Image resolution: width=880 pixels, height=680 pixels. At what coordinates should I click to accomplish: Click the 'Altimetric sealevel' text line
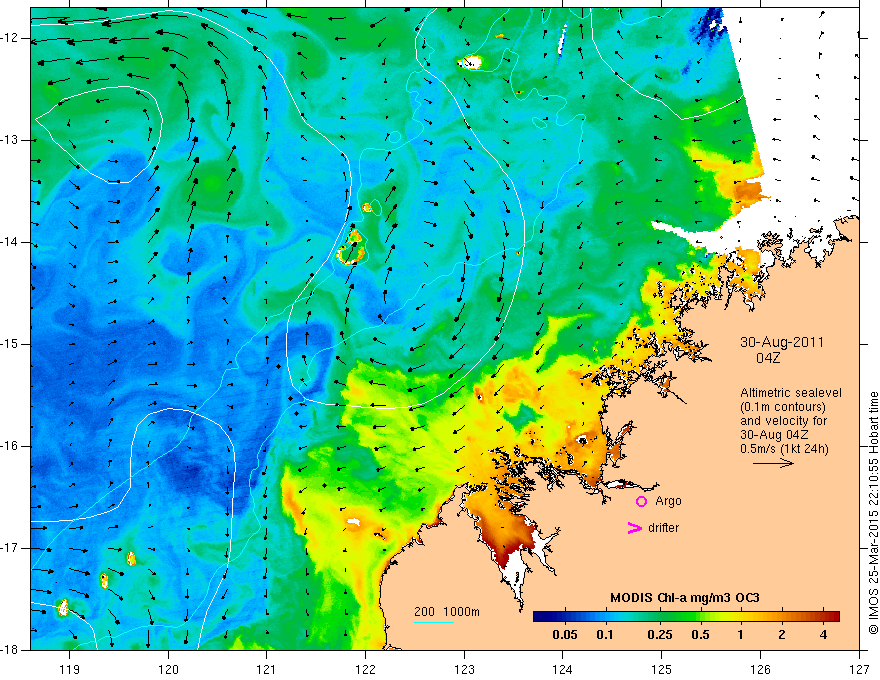791,393
